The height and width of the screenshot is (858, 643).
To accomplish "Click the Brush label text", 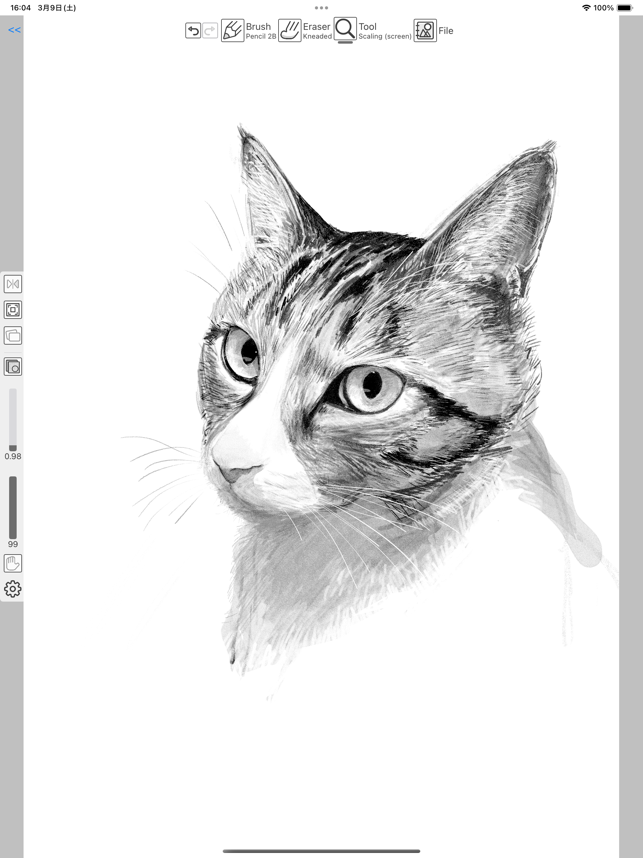I will (258, 26).
